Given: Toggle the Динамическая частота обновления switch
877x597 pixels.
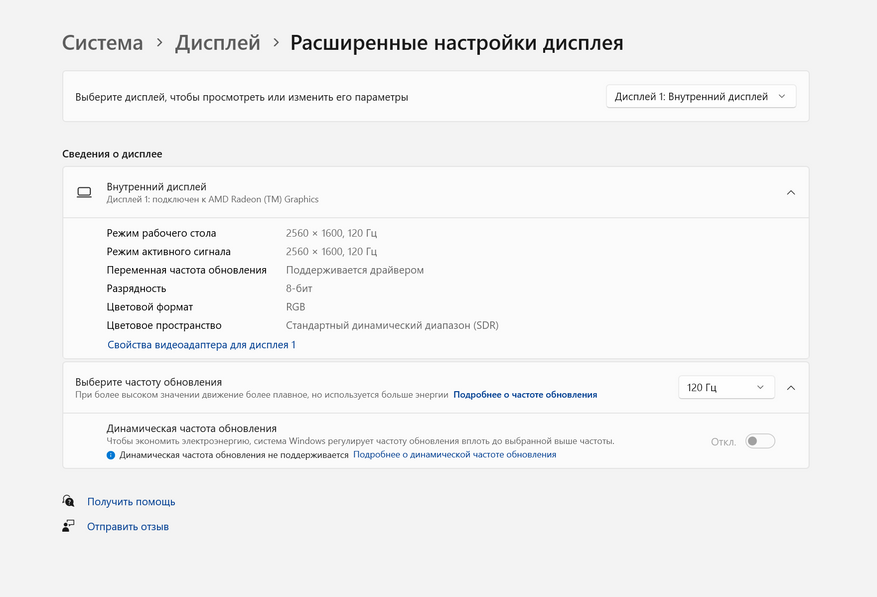Looking at the screenshot, I should click(x=760, y=441).
